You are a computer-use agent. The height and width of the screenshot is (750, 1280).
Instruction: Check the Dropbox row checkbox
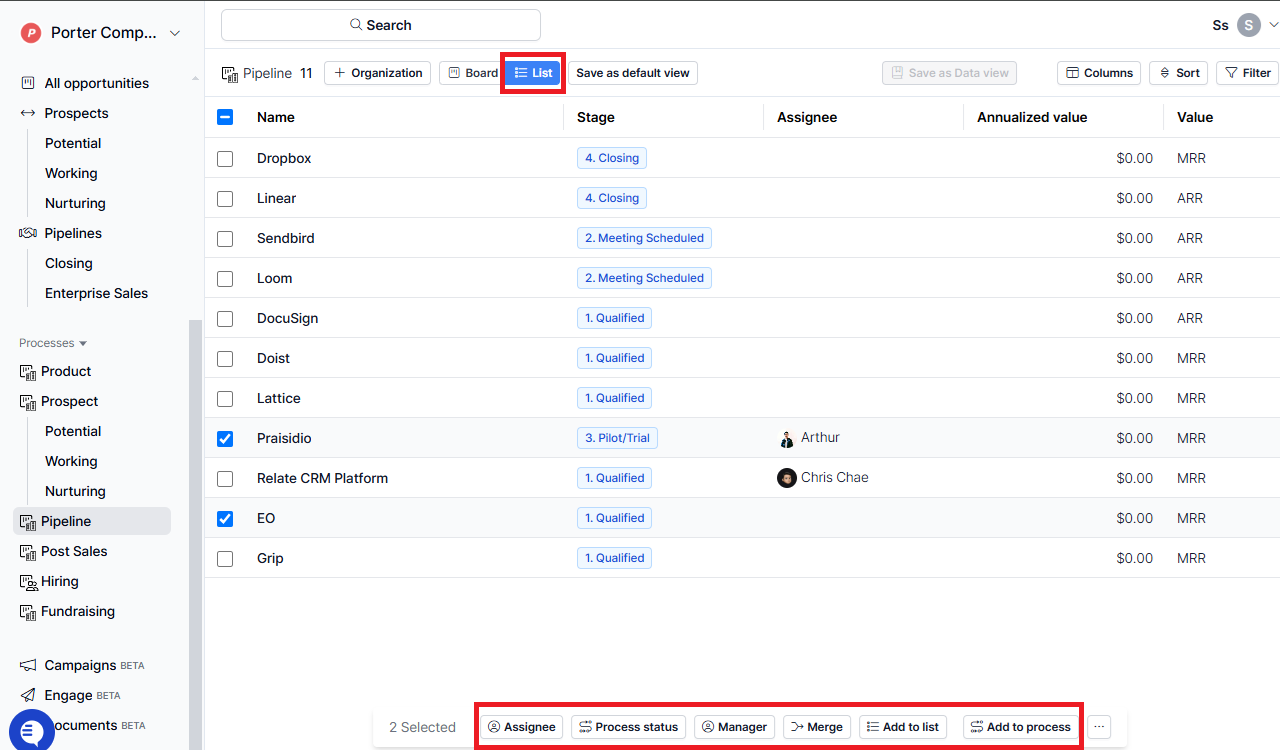point(225,158)
